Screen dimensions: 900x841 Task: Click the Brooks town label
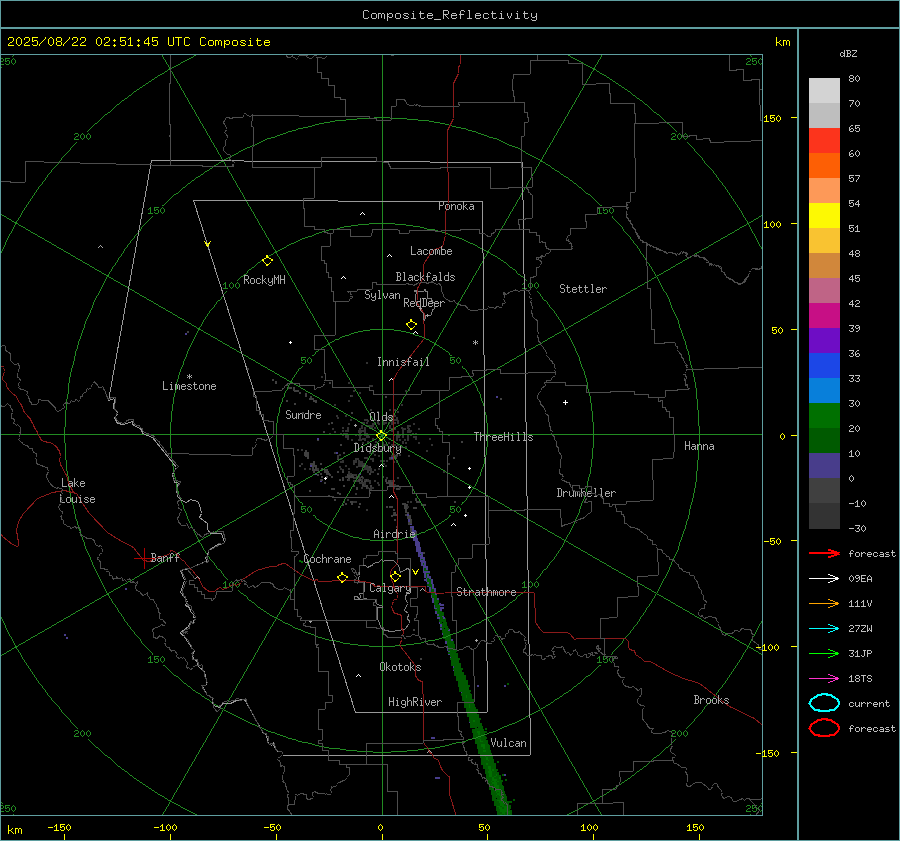click(x=711, y=700)
